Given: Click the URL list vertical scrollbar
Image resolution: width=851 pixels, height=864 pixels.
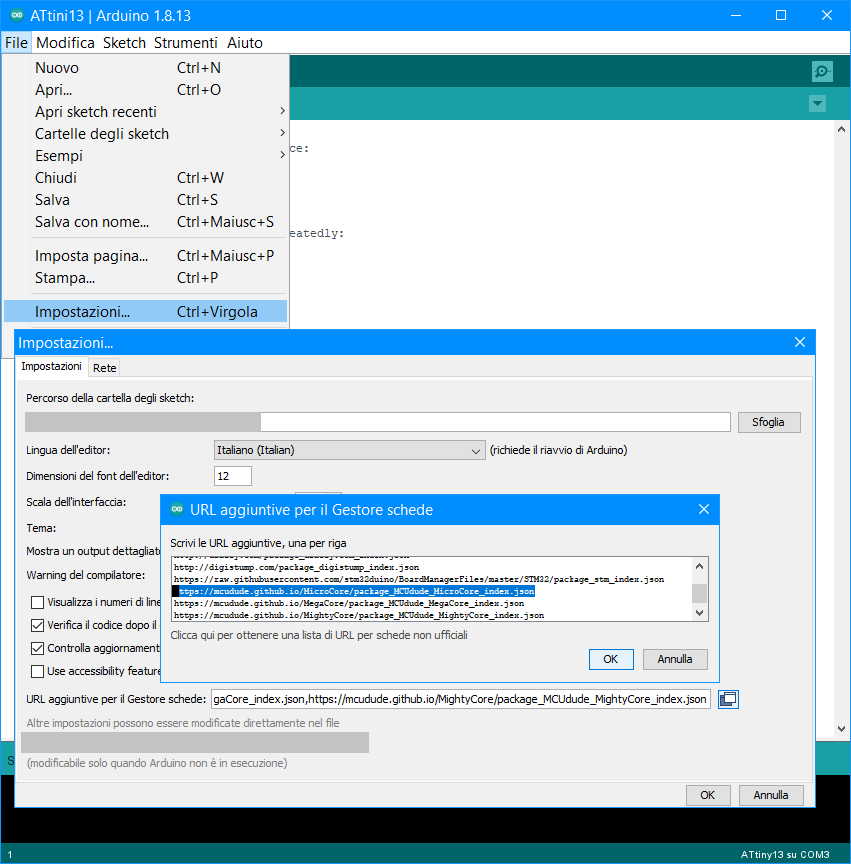Looking at the screenshot, I should (700, 590).
